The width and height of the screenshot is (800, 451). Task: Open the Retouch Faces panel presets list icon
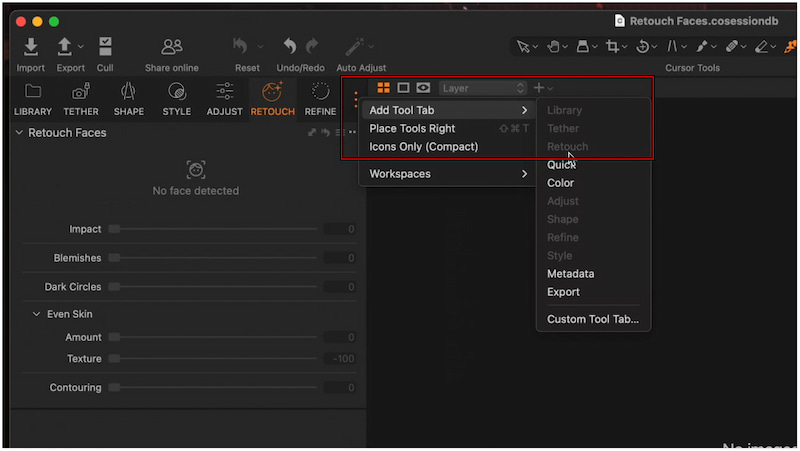pyautogui.click(x=339, y=133)
